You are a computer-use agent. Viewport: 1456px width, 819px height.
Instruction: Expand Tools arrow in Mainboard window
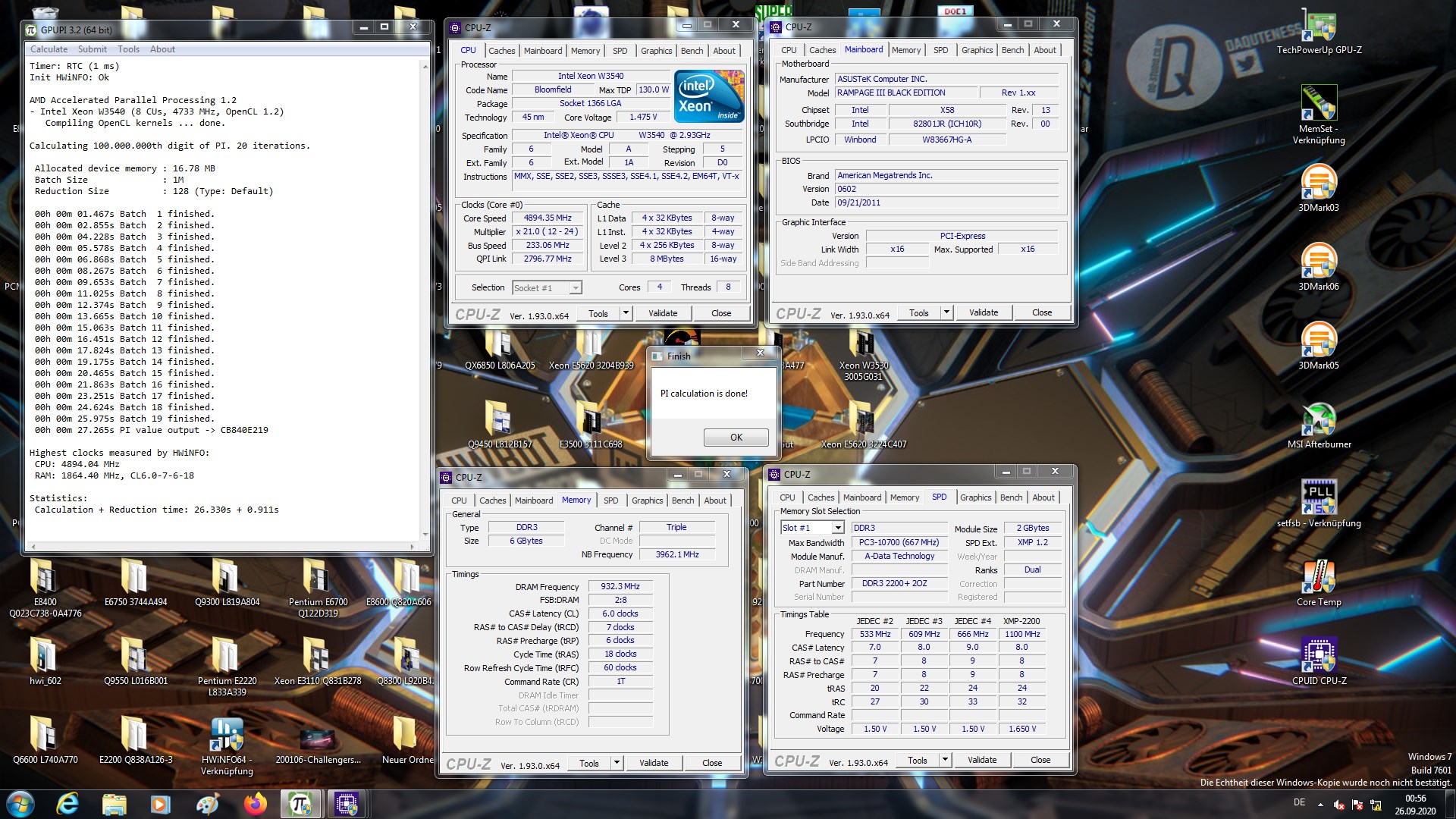point(946,312)
